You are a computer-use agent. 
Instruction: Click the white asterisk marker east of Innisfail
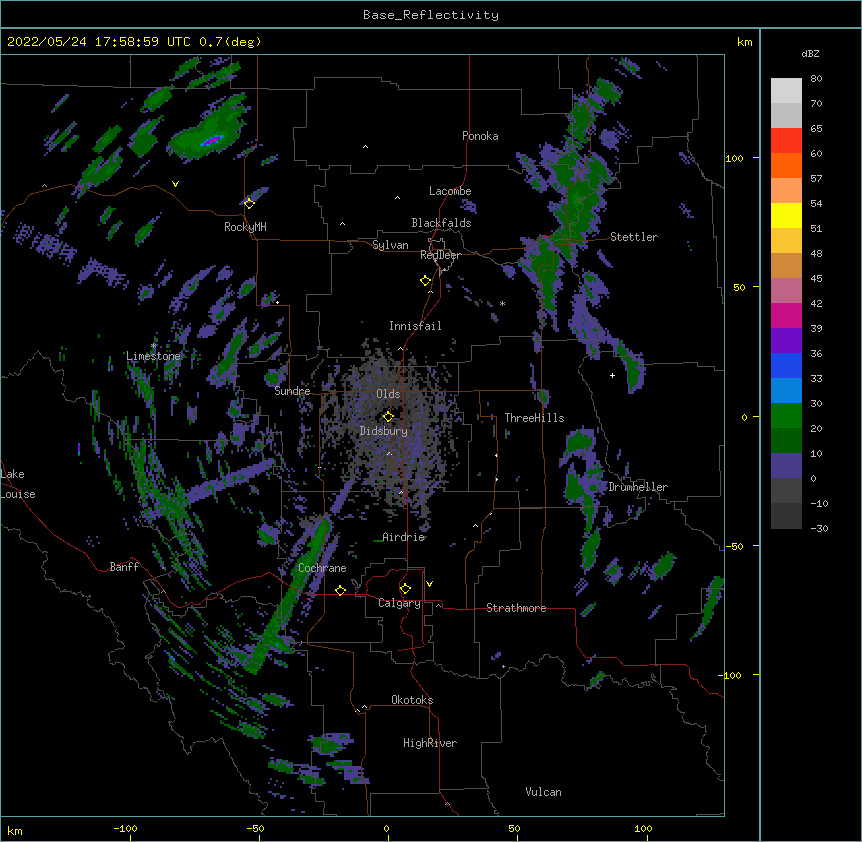(502, 303)
